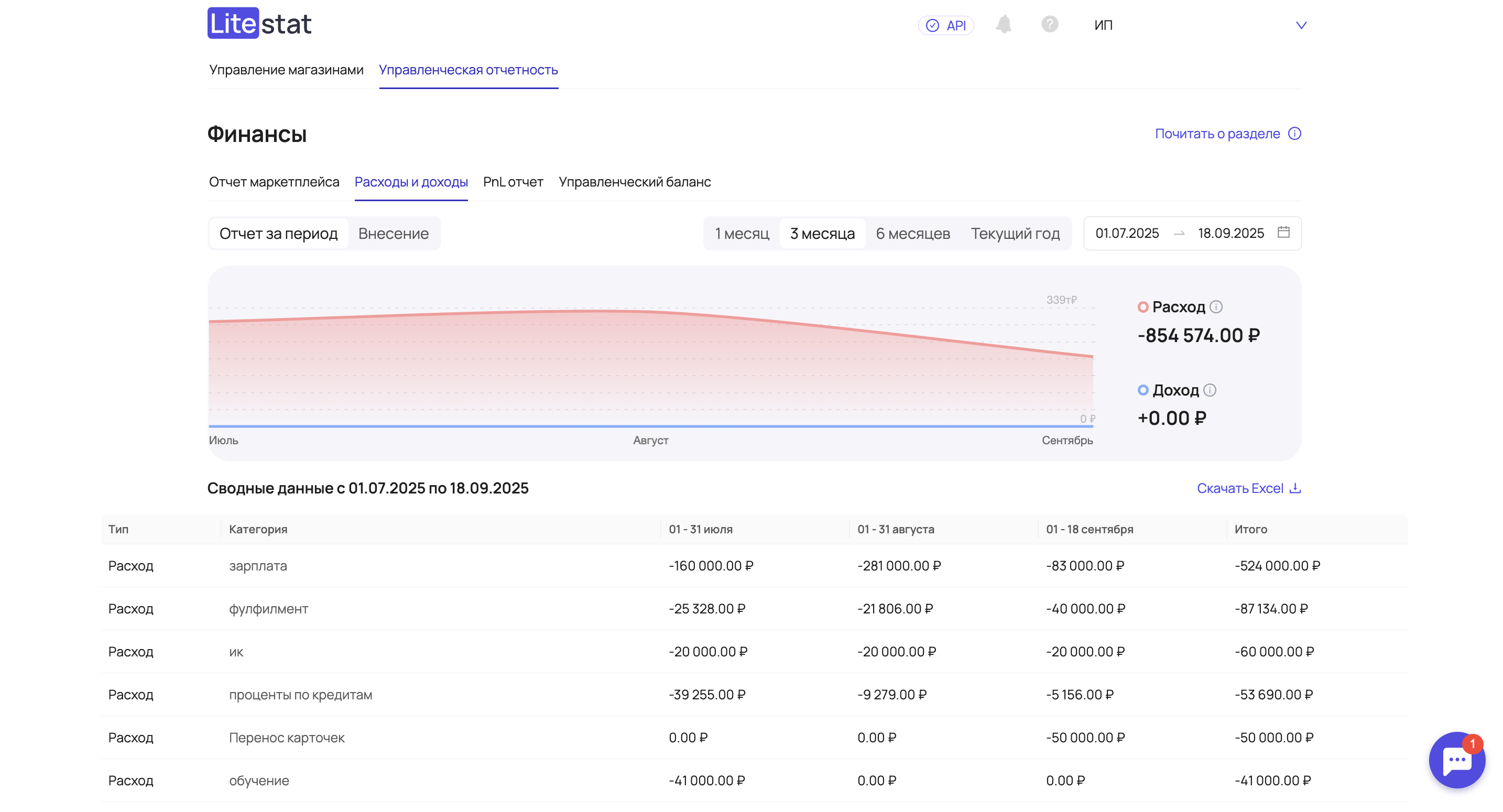The height and width of the screenshot is (812, 1503).
Task: Open the chat support widget
Action: click(1456, 760)
